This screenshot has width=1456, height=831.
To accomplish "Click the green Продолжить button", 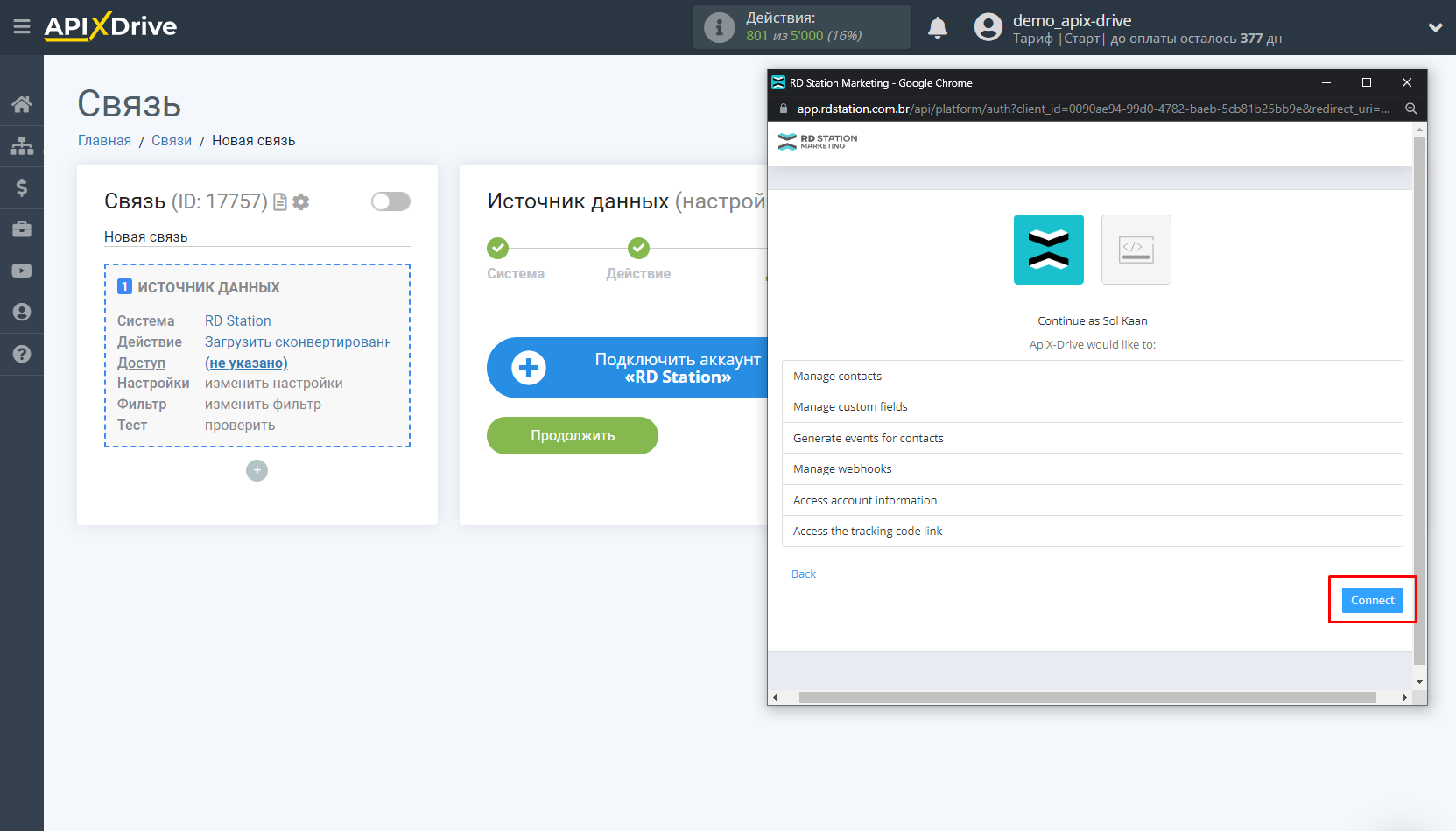I will [x=573, y=436].
